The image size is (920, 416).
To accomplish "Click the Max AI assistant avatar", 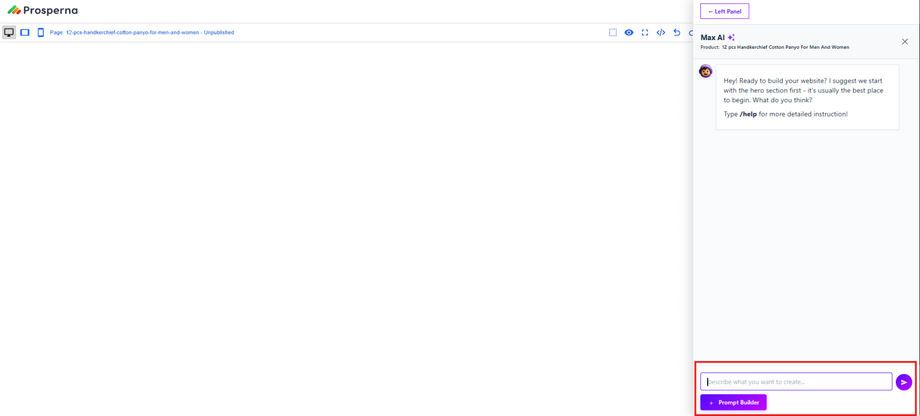I will (706, 72).
